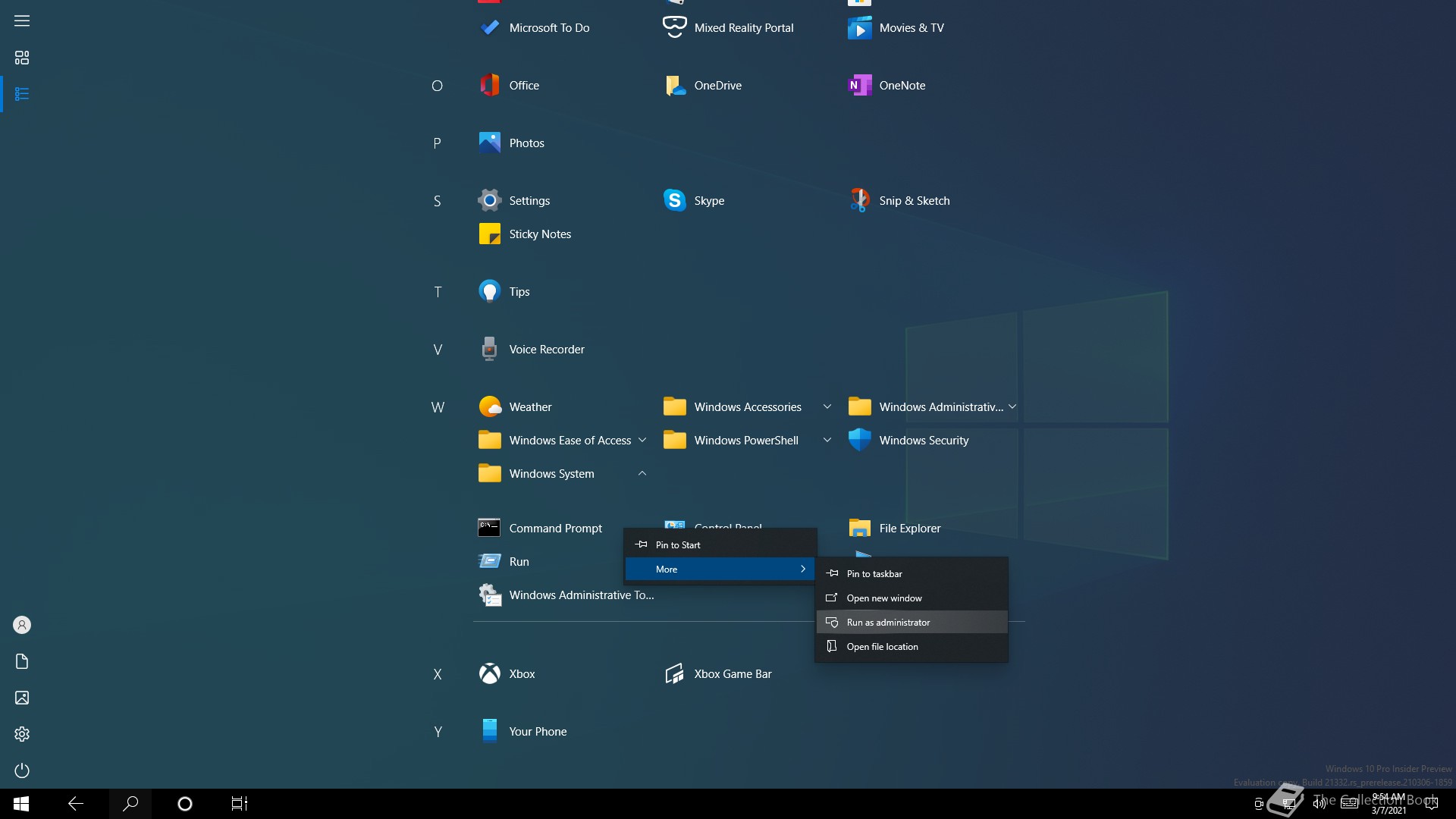Open the Windows Ease of Access folder
This screenshot has width=1456, height=819.
[563, 441]
